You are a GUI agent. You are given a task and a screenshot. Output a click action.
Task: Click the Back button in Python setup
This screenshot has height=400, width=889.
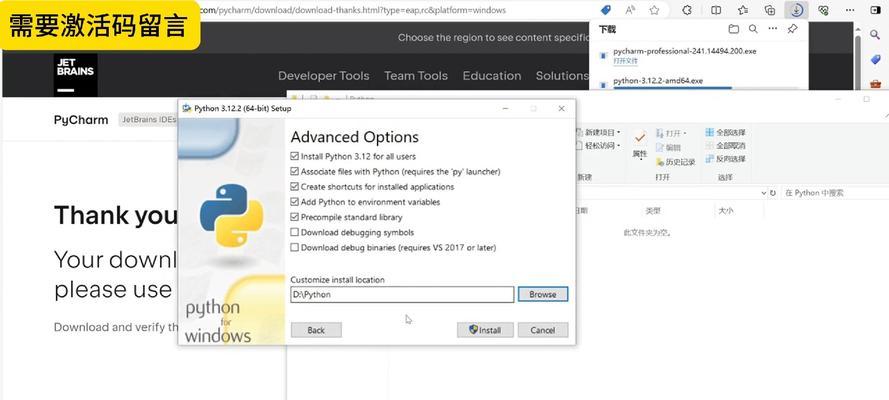[316, 330]
